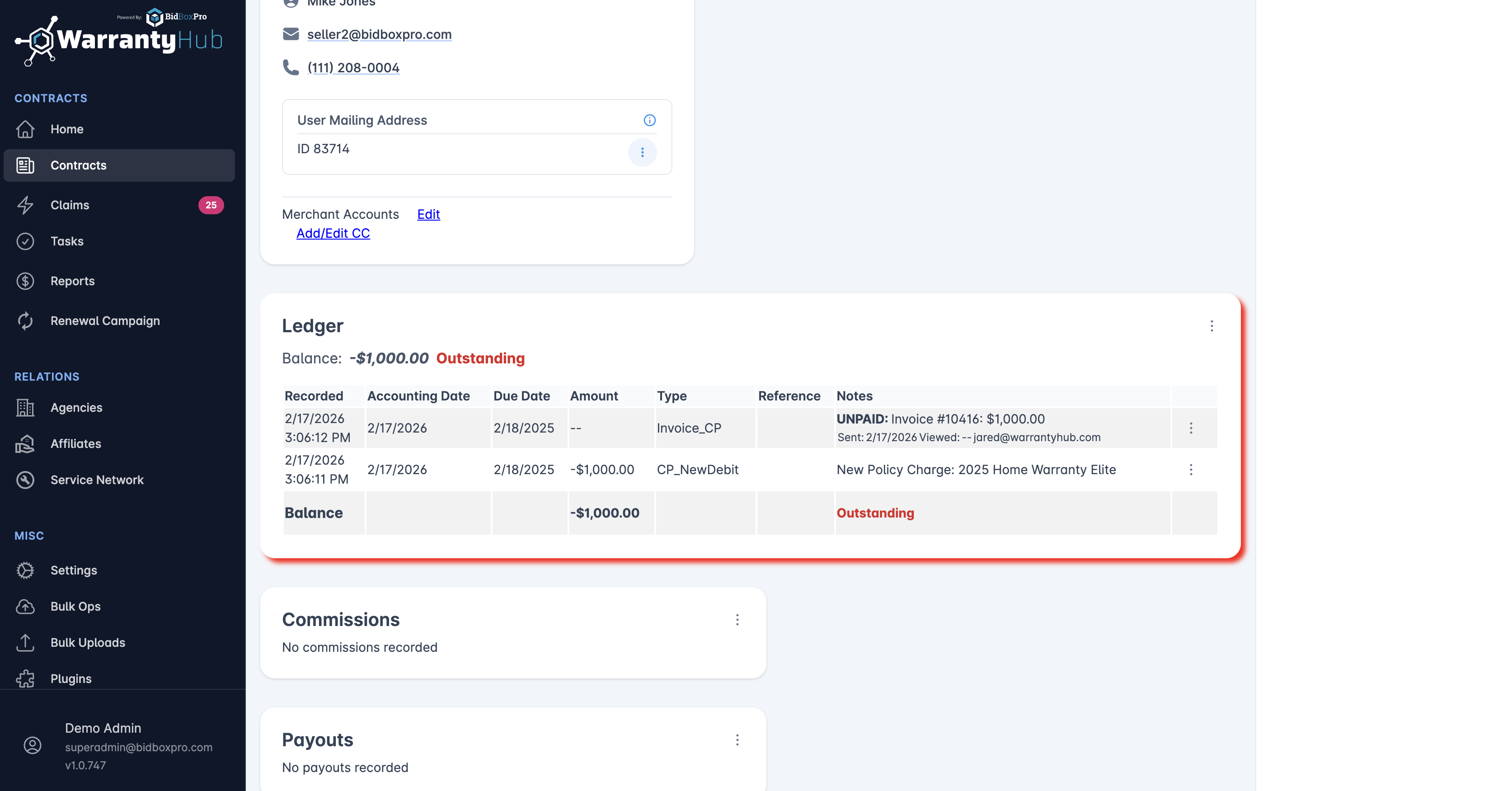This screenshot has height=791, width=1512.
Task: Open Invoice_CP row actions menu
Action: [1191, 428]
